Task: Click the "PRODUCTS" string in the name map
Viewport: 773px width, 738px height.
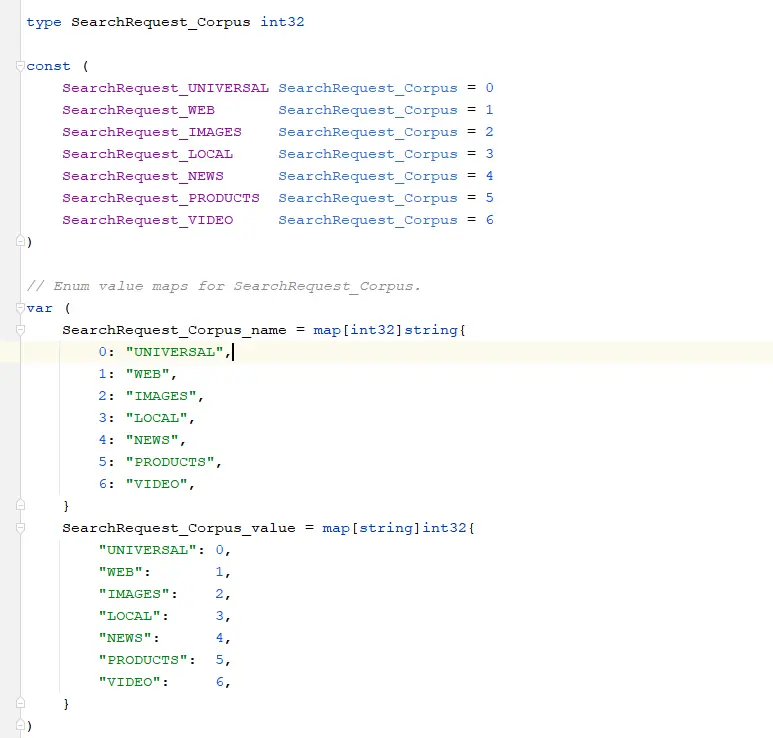Action: pyautogui.click(x=170, y=462)
